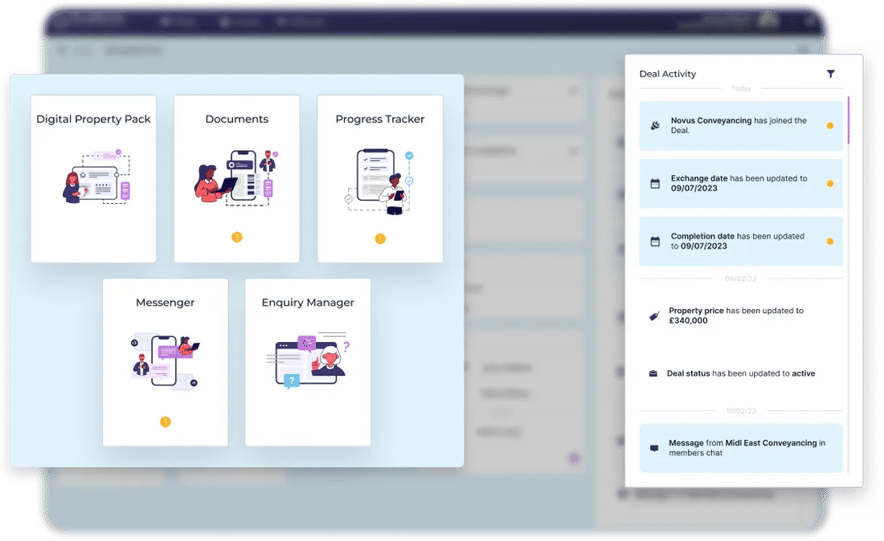
Task: Click the Documents illustration
Action: (x=237, y=178)
